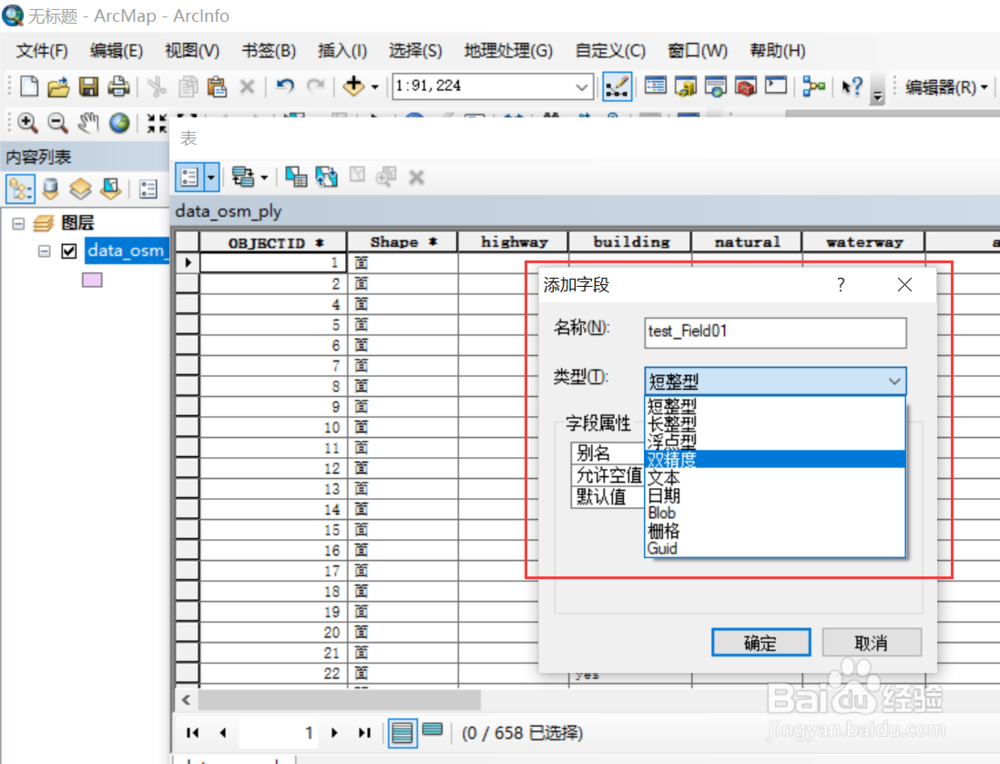The image size is (1000, 764).
Task: Click the OBJECTID column header
Action: (x=274, y=242)
